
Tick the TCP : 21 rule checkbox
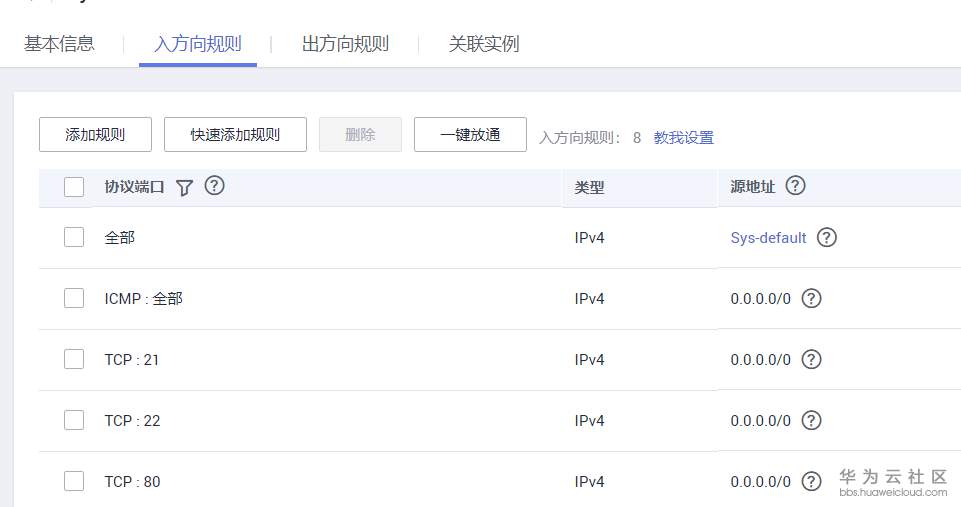coord(74,360)
